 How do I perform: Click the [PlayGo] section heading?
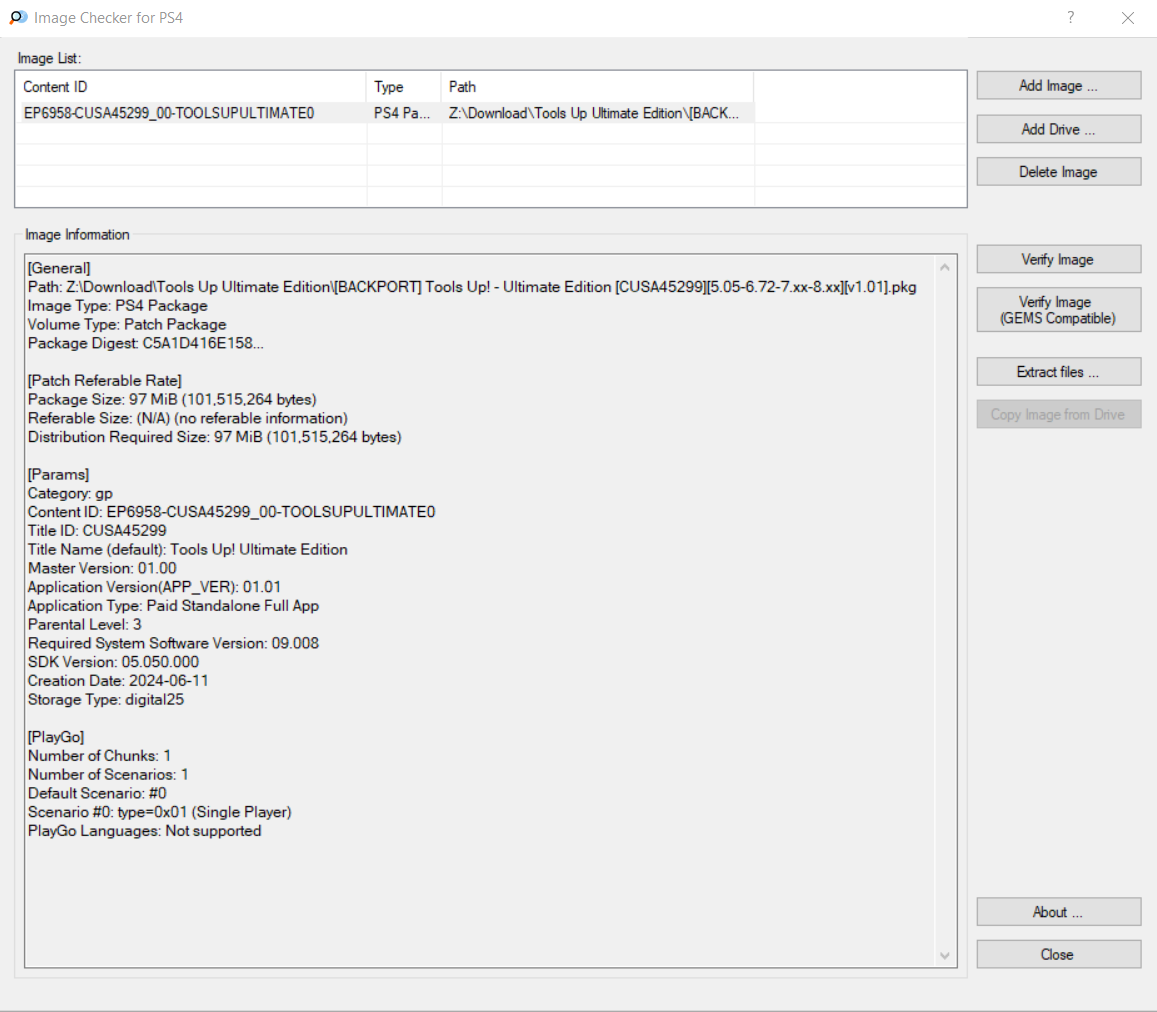56,737
